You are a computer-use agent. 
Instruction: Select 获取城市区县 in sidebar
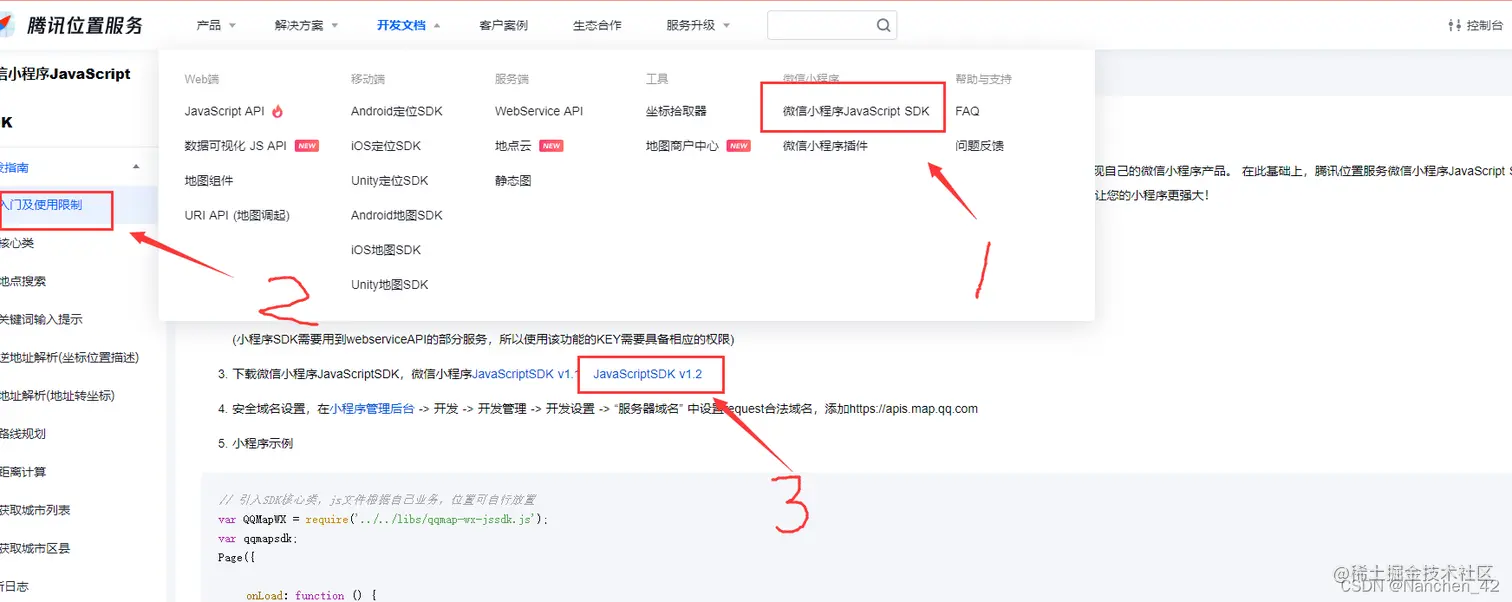[35, 548]
